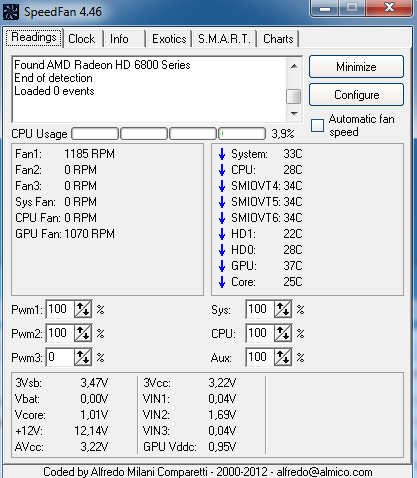This screenshot has width=417, height=478.
Task: Click the arrow icon beside GPU temperature
Action: [222, 266]
